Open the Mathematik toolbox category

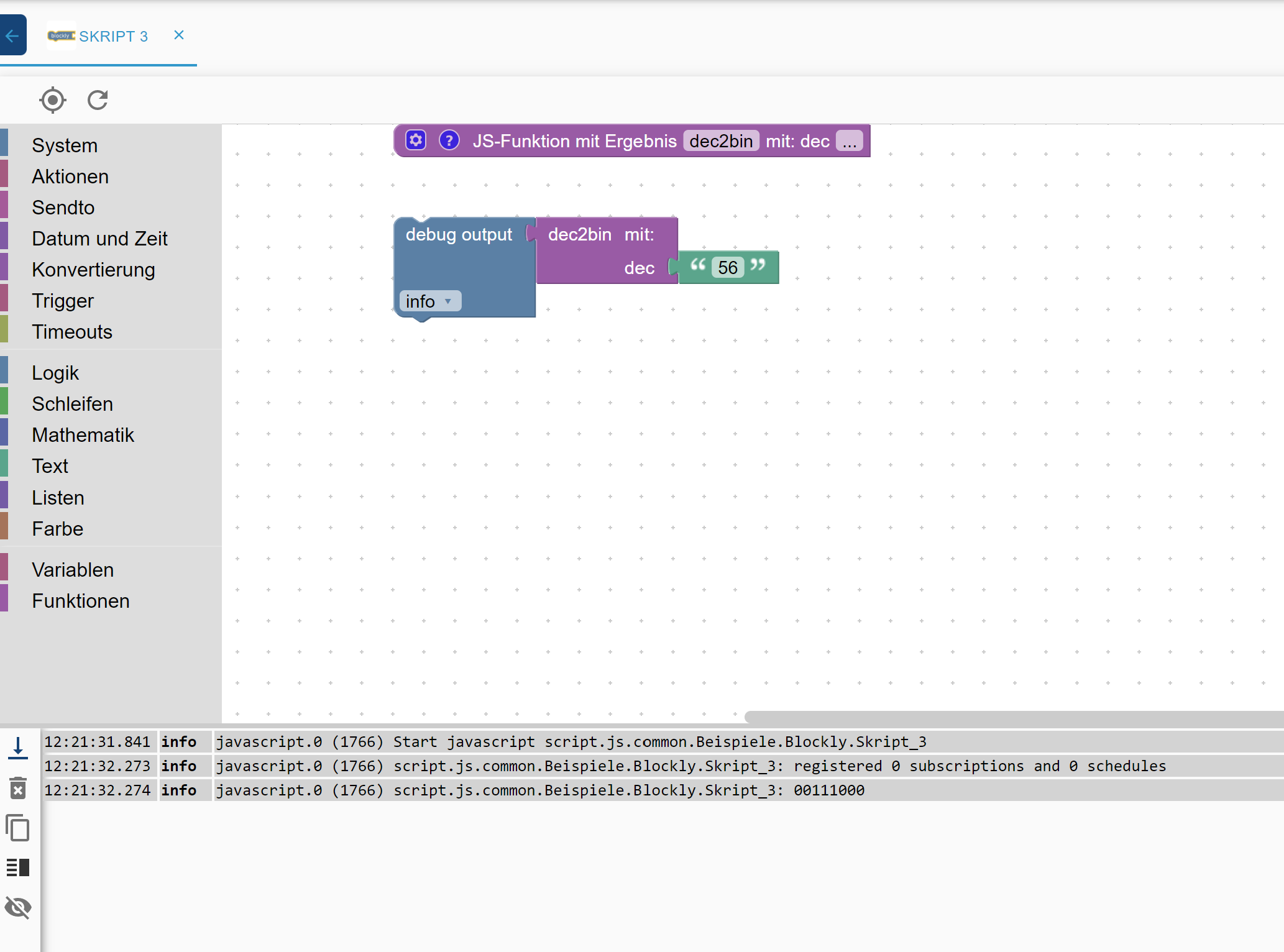83,435
